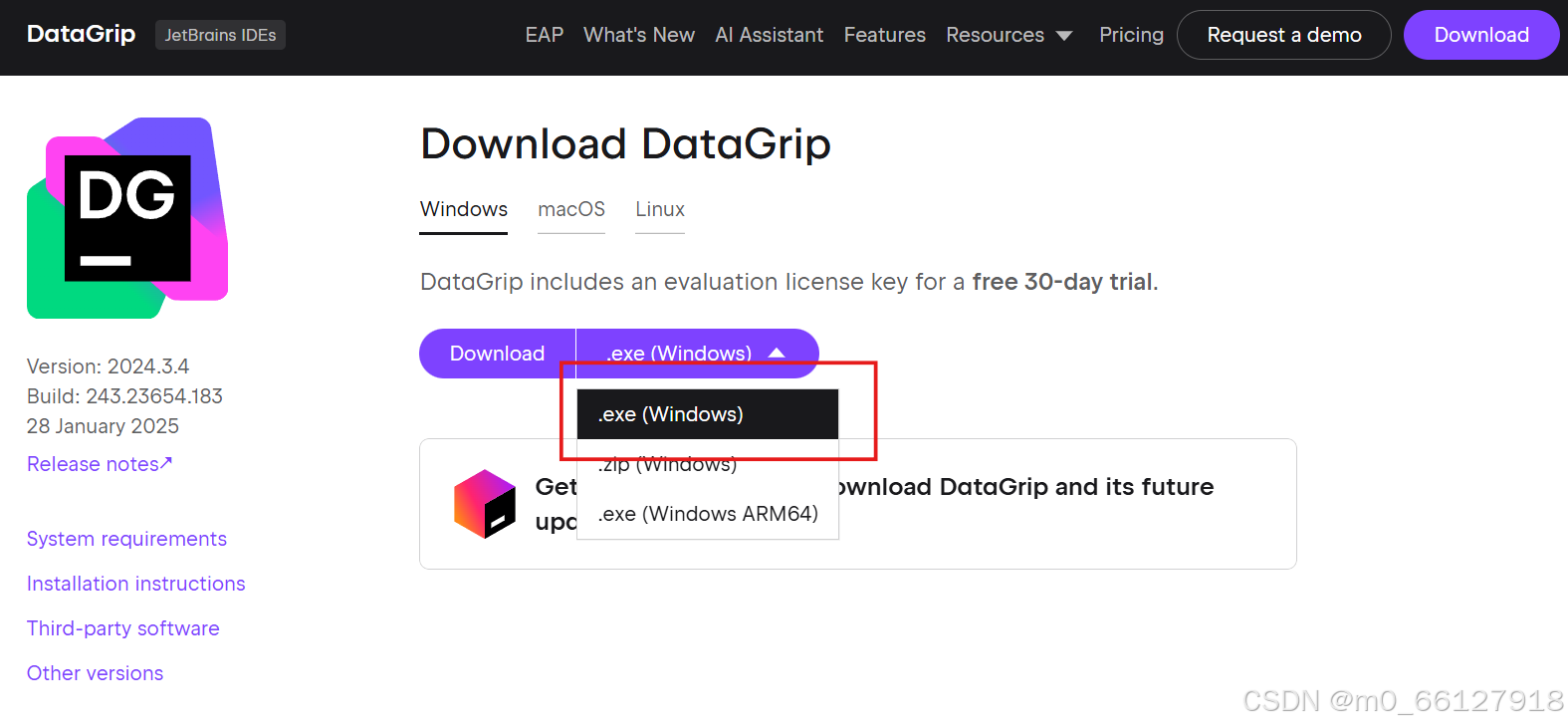Collapse the format dropdown via its chevron arrow

779,353
